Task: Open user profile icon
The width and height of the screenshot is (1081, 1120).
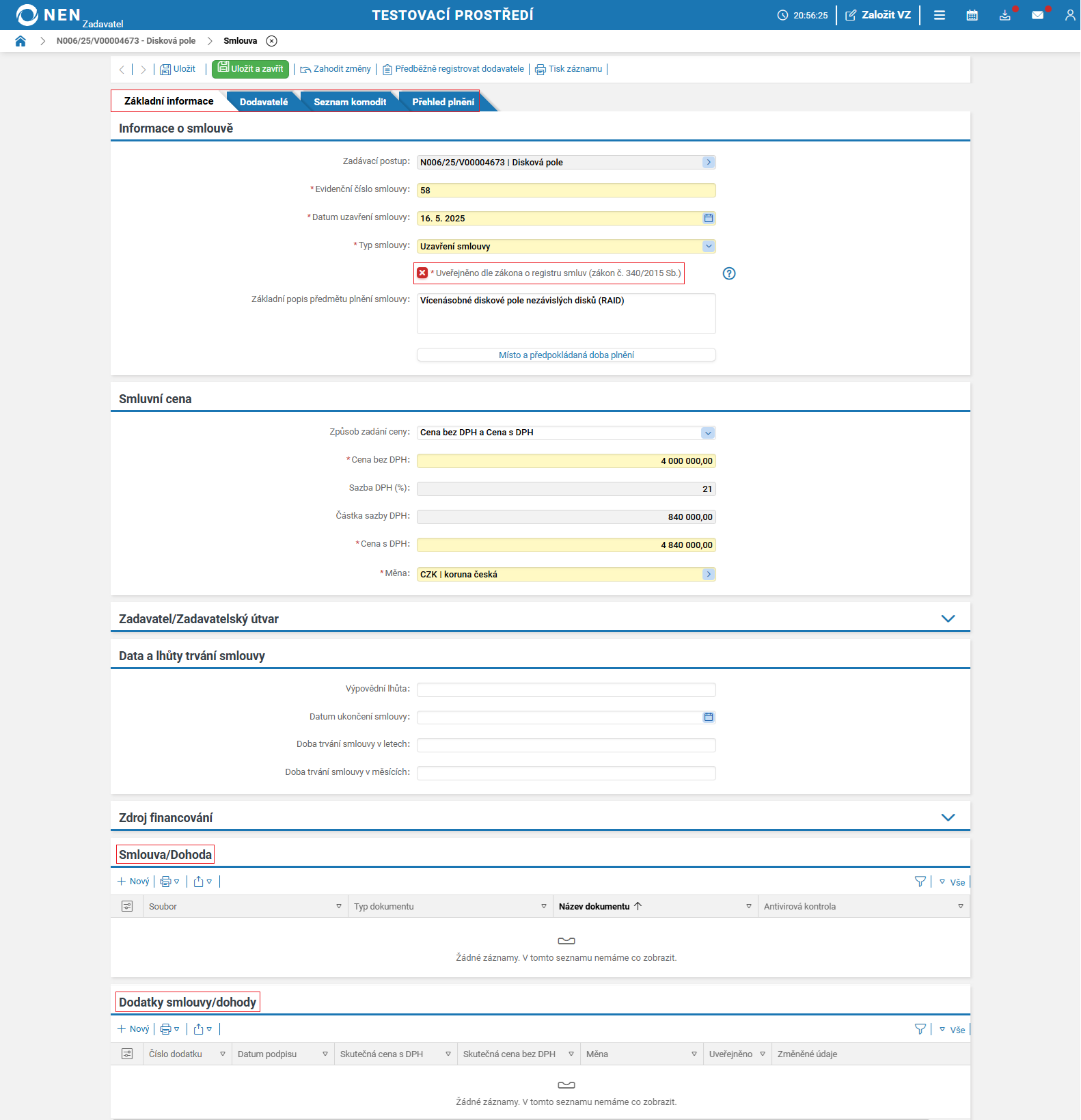Action: [1070, 15]
